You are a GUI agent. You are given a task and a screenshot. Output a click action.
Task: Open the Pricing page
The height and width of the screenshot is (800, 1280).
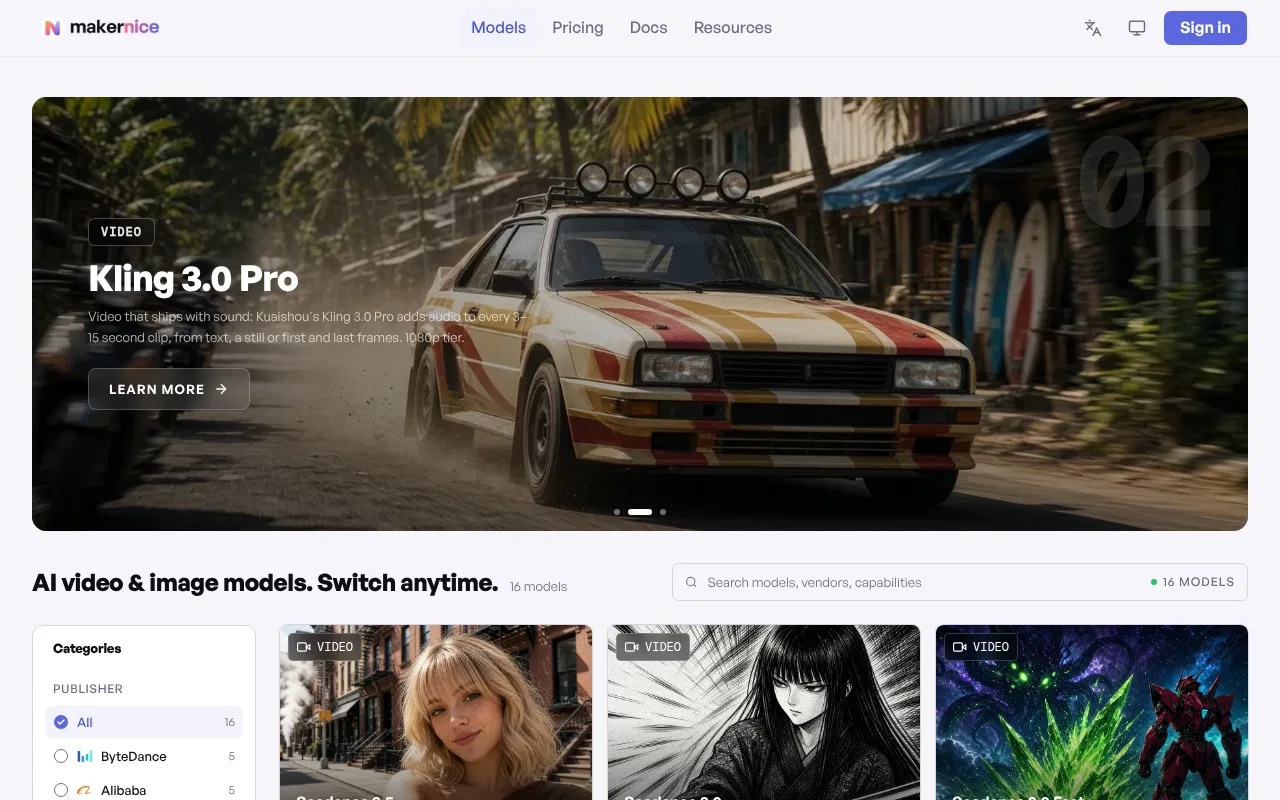click(x=578, y=28)
